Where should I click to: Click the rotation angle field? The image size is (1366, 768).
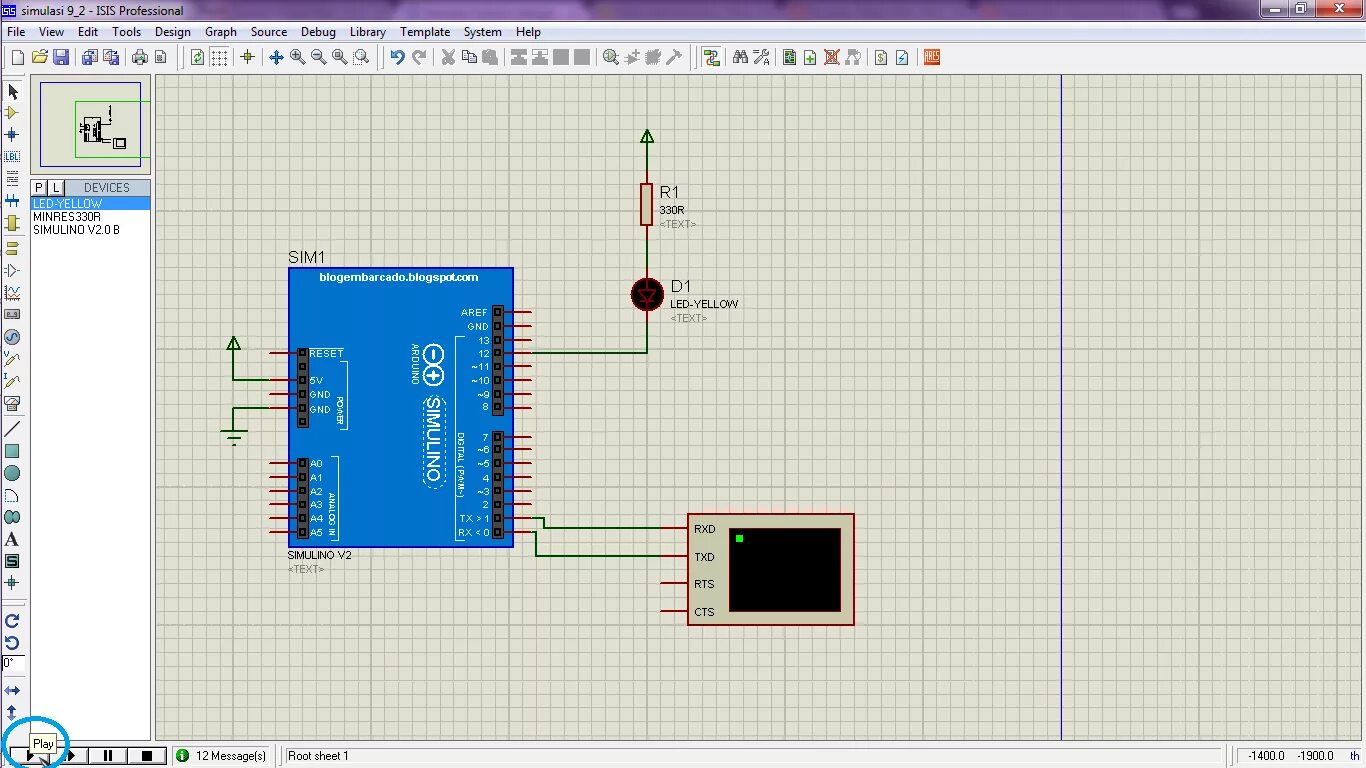pyautogui.click(x=13, y=663)
